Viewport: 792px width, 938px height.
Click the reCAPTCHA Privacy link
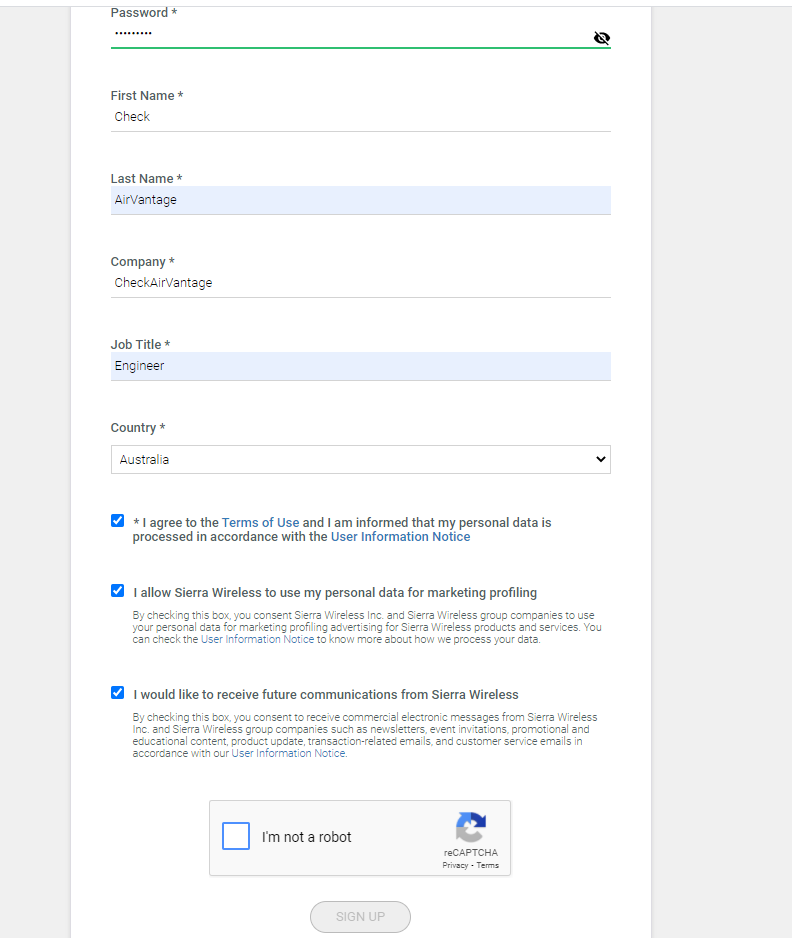(455, 865)
